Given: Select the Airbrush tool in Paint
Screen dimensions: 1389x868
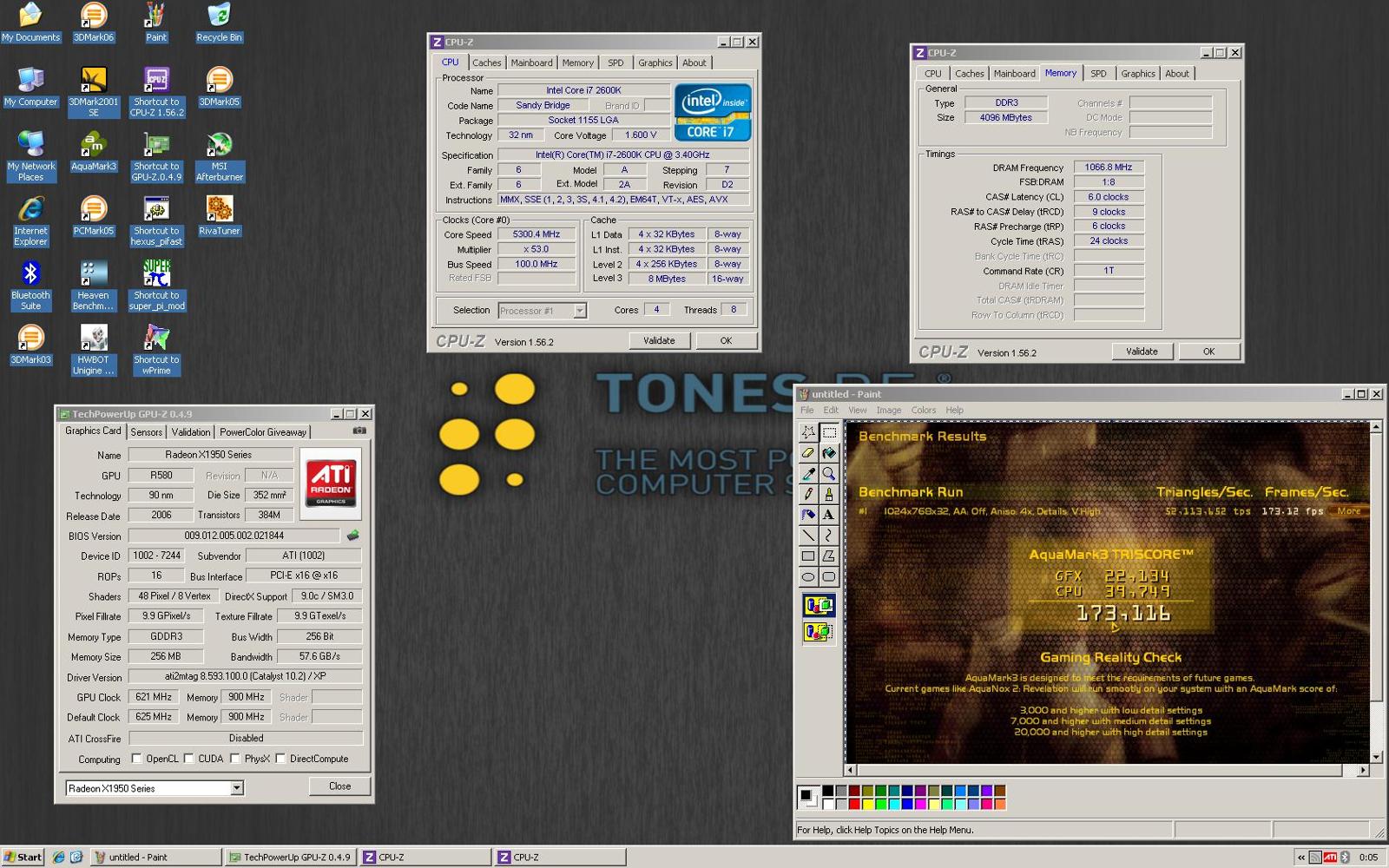Looking at the screenshot, I should [808, 515].
